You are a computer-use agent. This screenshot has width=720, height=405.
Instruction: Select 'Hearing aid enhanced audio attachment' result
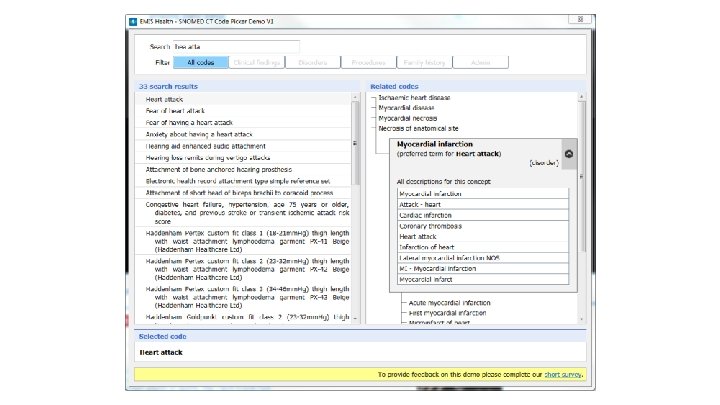(x=243, y=146)
